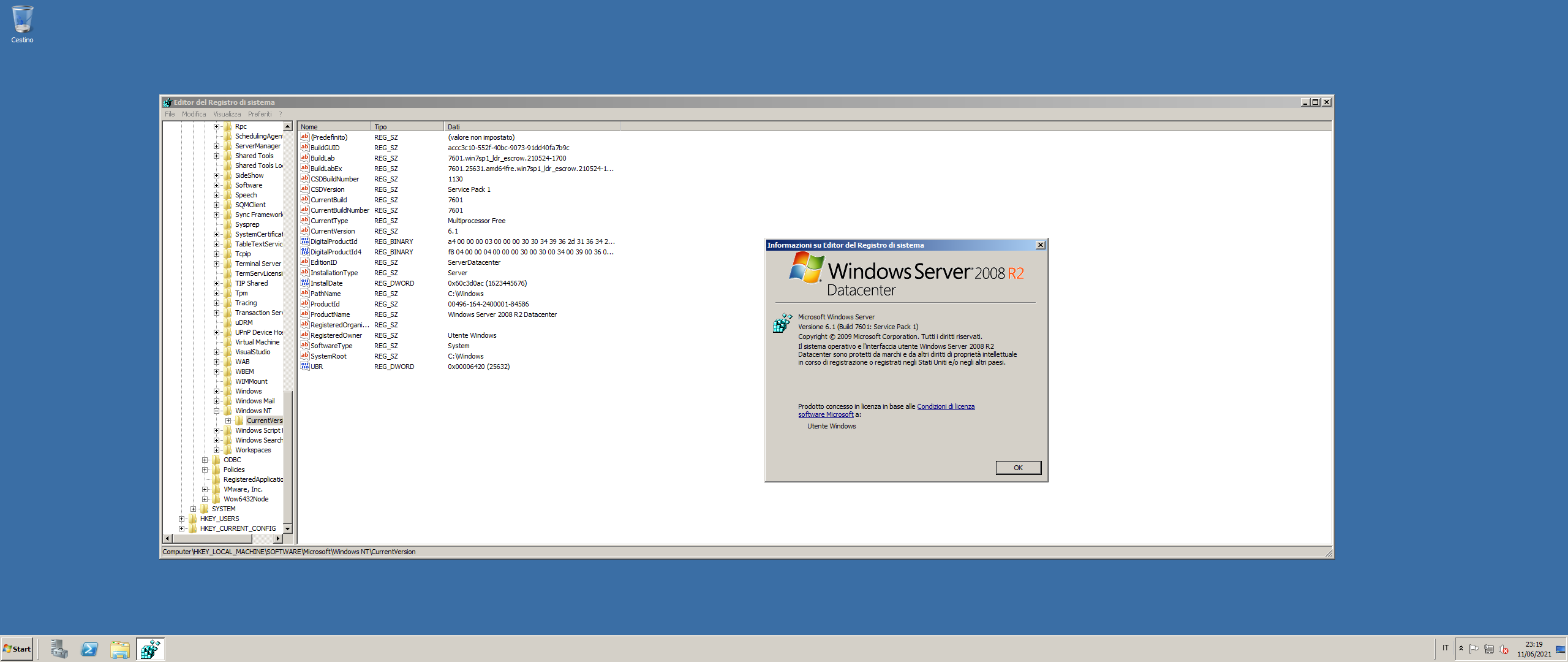Select the SystemRoot value row

click(x=459, y=356)
